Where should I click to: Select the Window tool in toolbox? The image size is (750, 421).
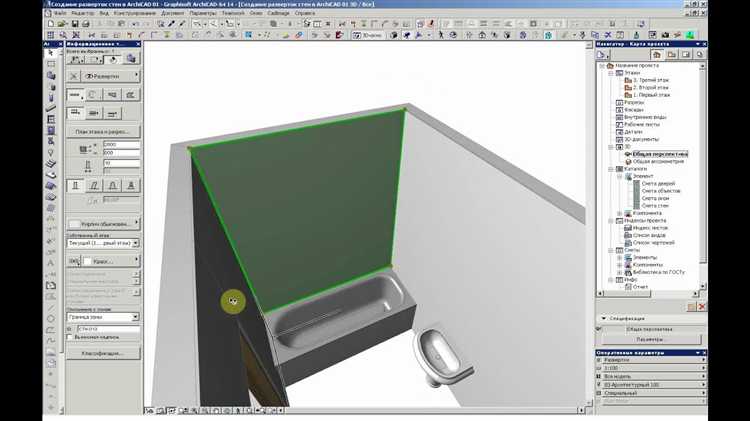51,120
